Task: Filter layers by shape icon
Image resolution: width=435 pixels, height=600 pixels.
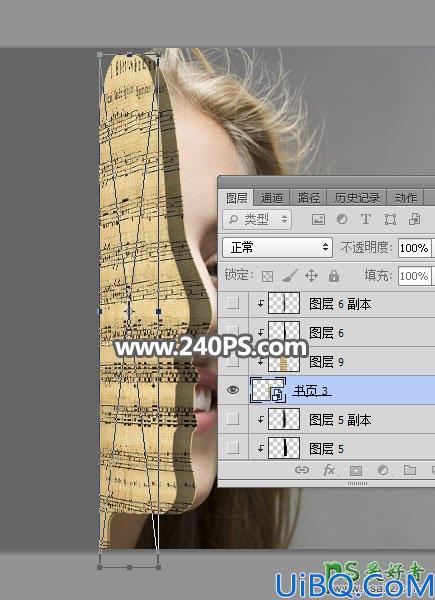Action: (x=390, y=219)
